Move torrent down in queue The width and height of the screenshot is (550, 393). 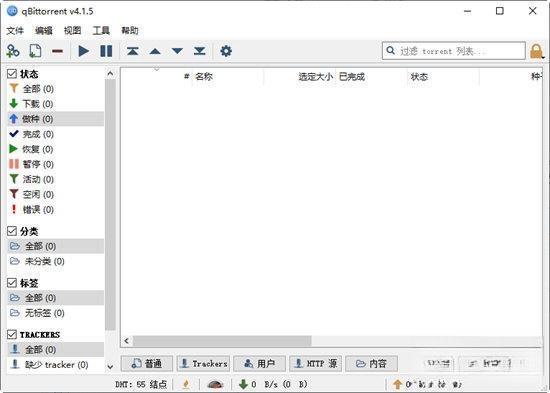[x=177, y=51]
